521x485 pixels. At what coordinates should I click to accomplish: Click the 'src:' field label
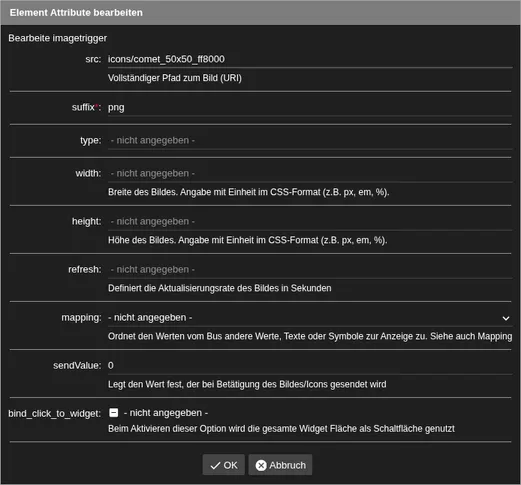pyautogui.click(x=93, y=59)
